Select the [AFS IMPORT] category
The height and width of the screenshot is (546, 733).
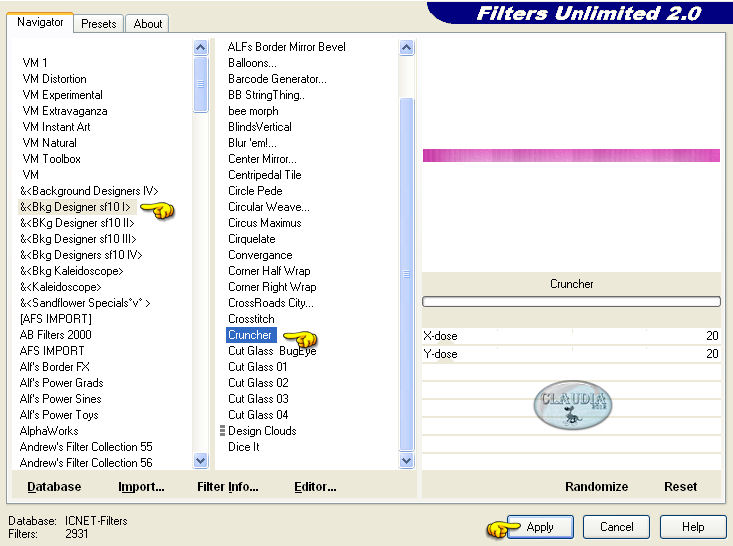click(56, 319)
